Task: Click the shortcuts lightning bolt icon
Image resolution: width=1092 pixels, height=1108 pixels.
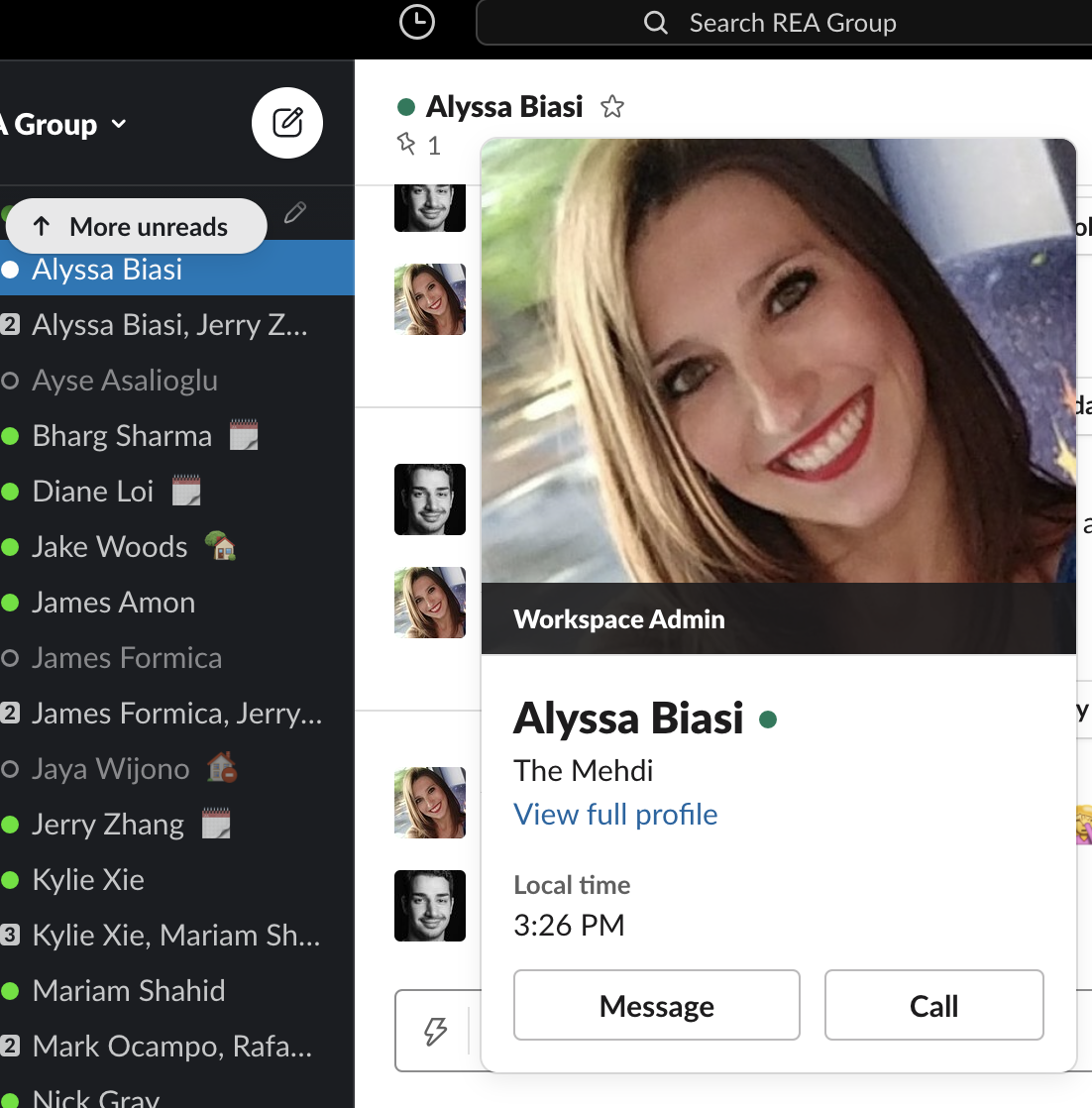Action: point(435,1031)
